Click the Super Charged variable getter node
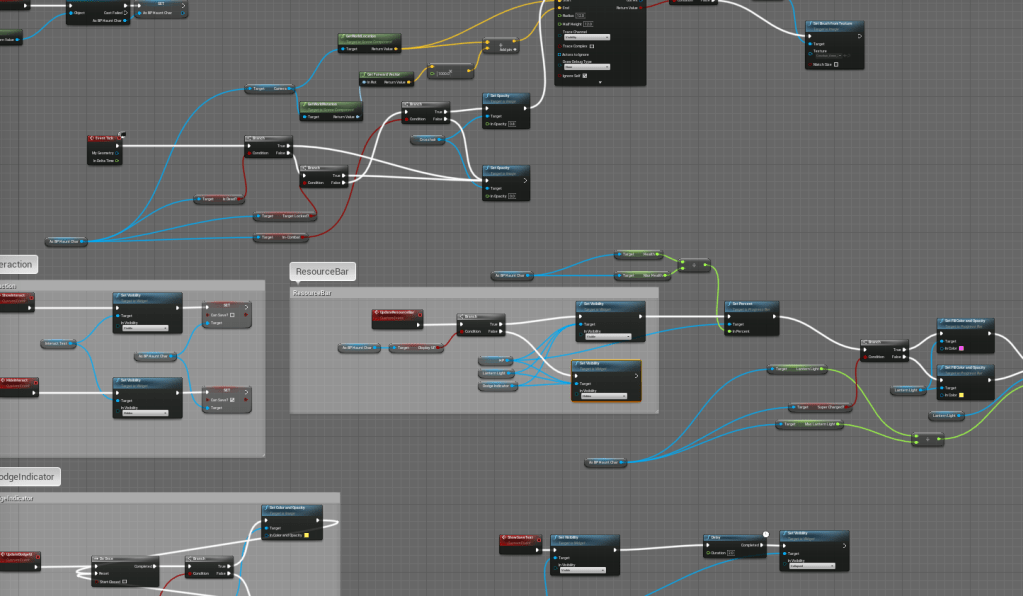The width and height of the screenshot is (1023, 596). click(815, 407)
